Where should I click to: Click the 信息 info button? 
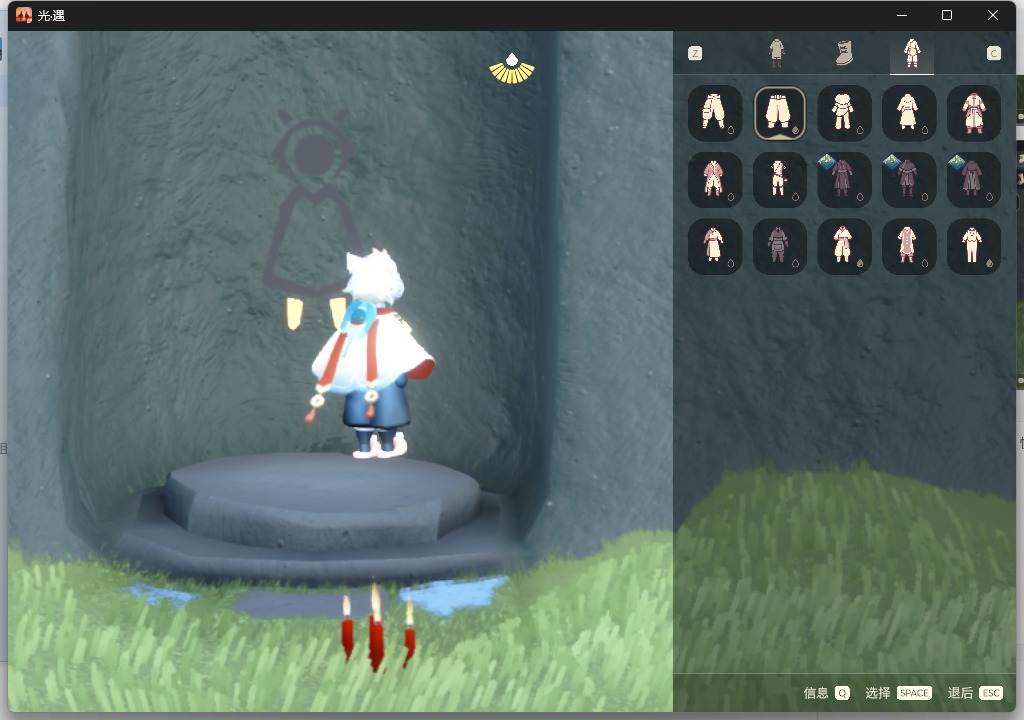826,693
